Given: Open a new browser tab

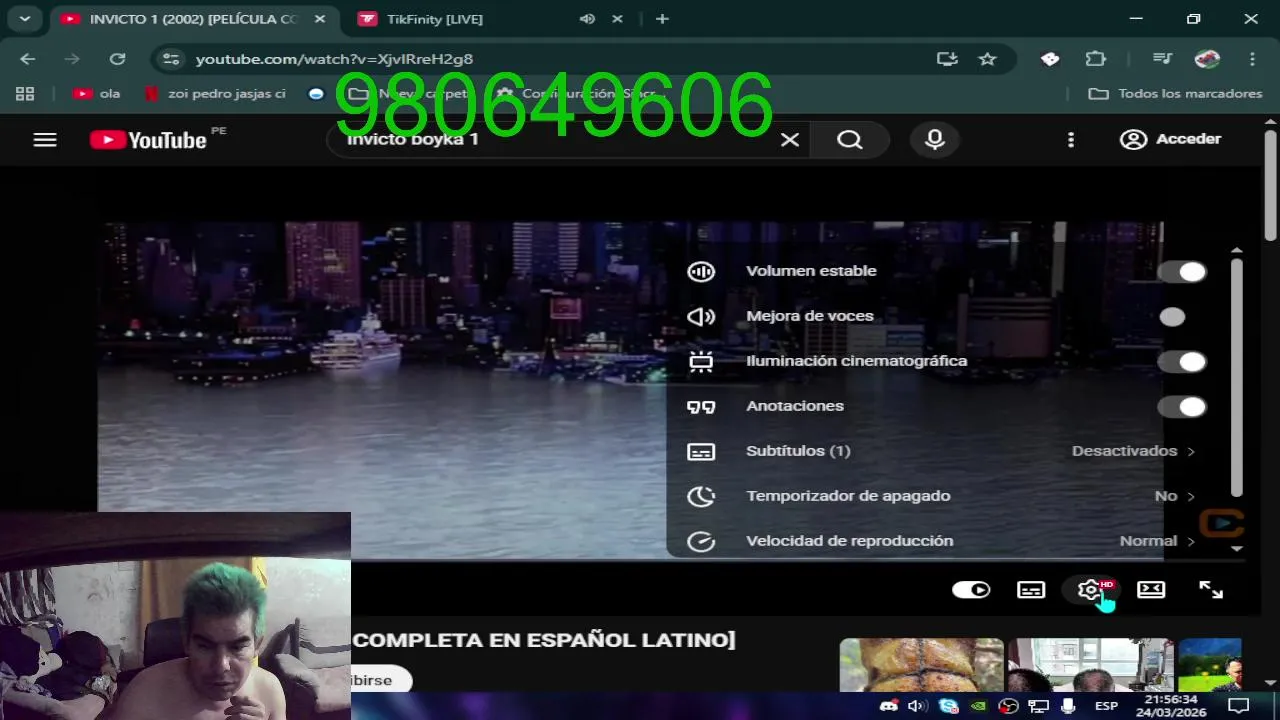Looking at the screenshot, I should point(662,19).
